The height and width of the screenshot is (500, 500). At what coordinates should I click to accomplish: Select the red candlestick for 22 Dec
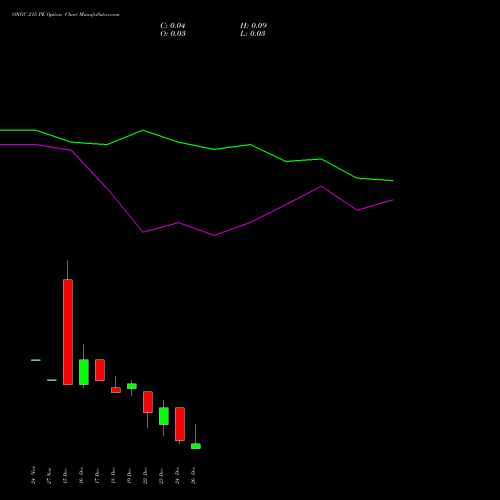coord(148,402)
